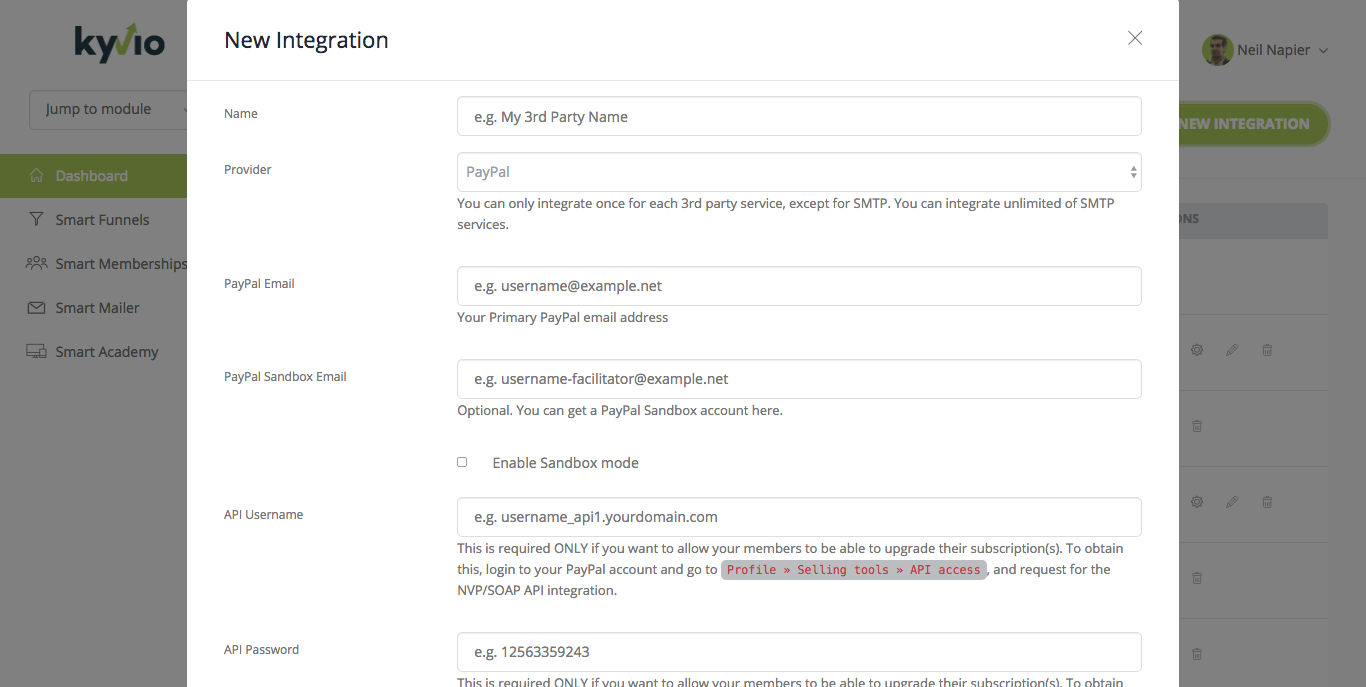This screenshot has width=1366, height=687.
Task: Click the API Username input field
Action: click(x=799, y=517)
